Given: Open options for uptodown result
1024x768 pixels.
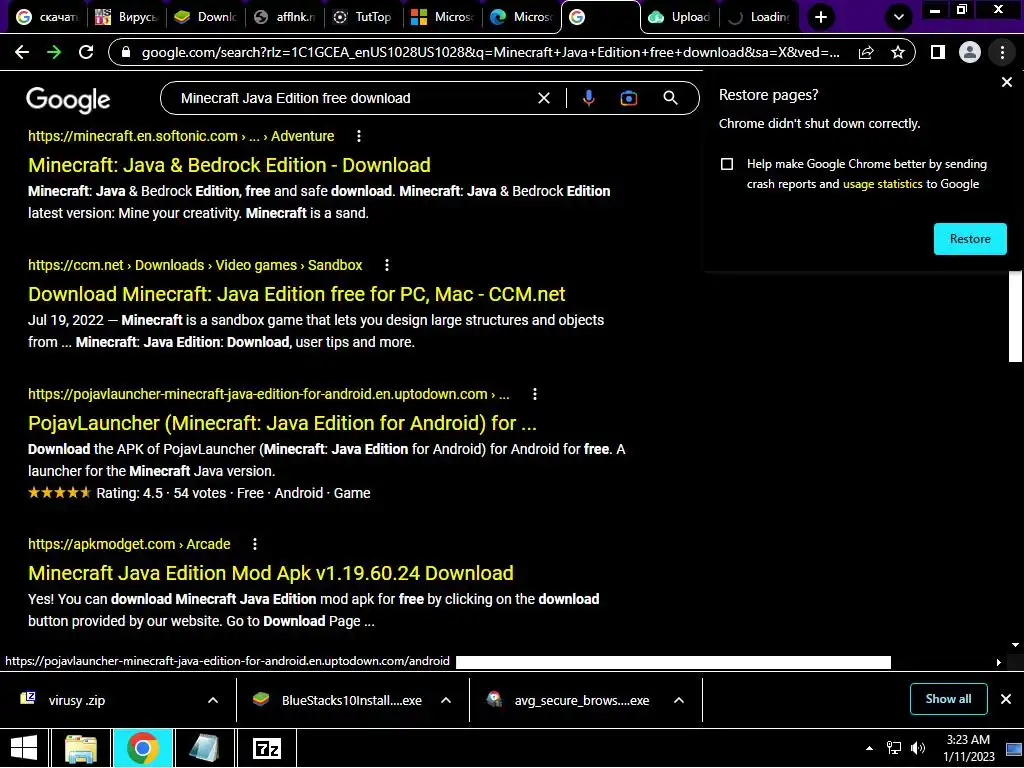Looking at the screenshot, I should [535, 394].
